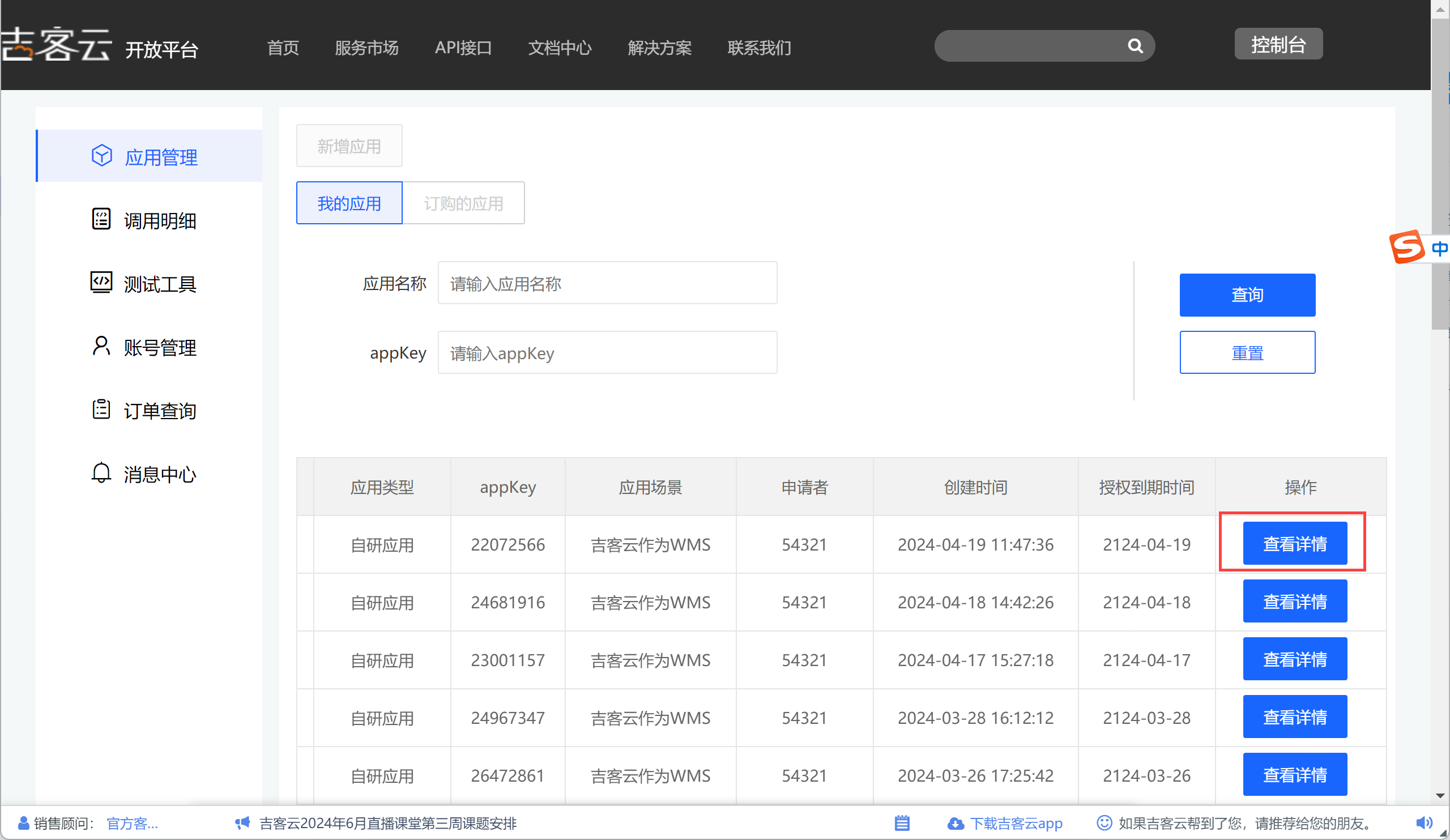Click 下载吉客云app link
Viewport: 1450px width, 840px height.
click(x=1016, y=824)
